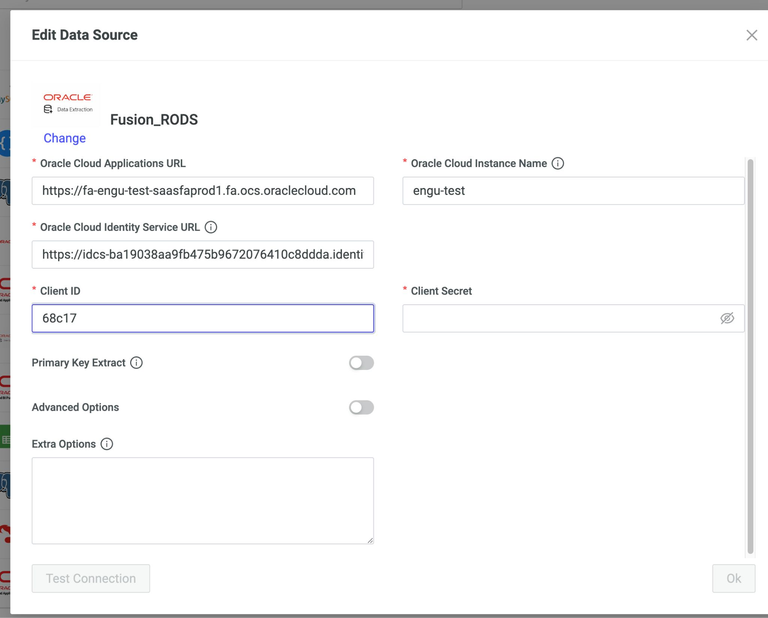Viewport: 768px width, 618px height.
Task: Enable the Primary Key Extract toggle
Action: [x=361, y=363]
